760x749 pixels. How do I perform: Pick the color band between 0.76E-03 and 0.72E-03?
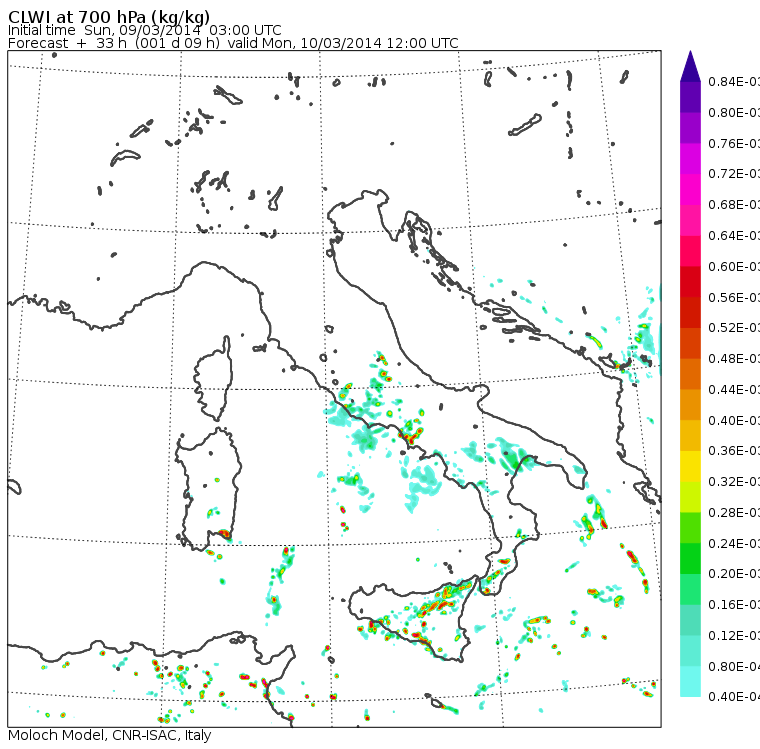(690, 159)
